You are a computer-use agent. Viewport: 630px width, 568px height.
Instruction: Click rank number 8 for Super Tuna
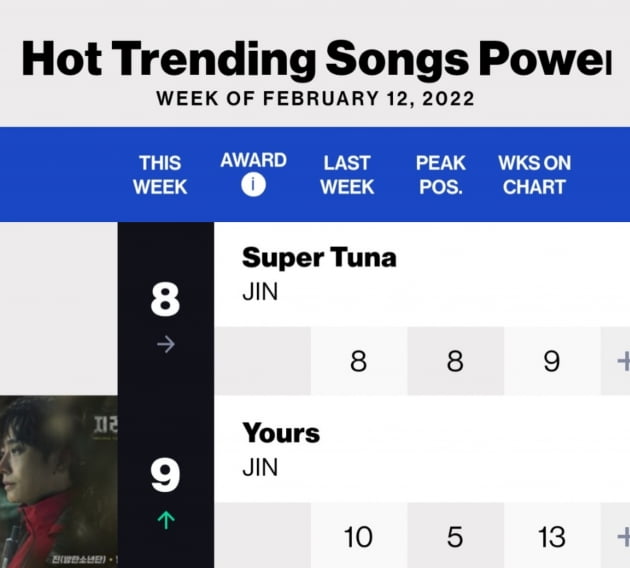tap(166, 299)
